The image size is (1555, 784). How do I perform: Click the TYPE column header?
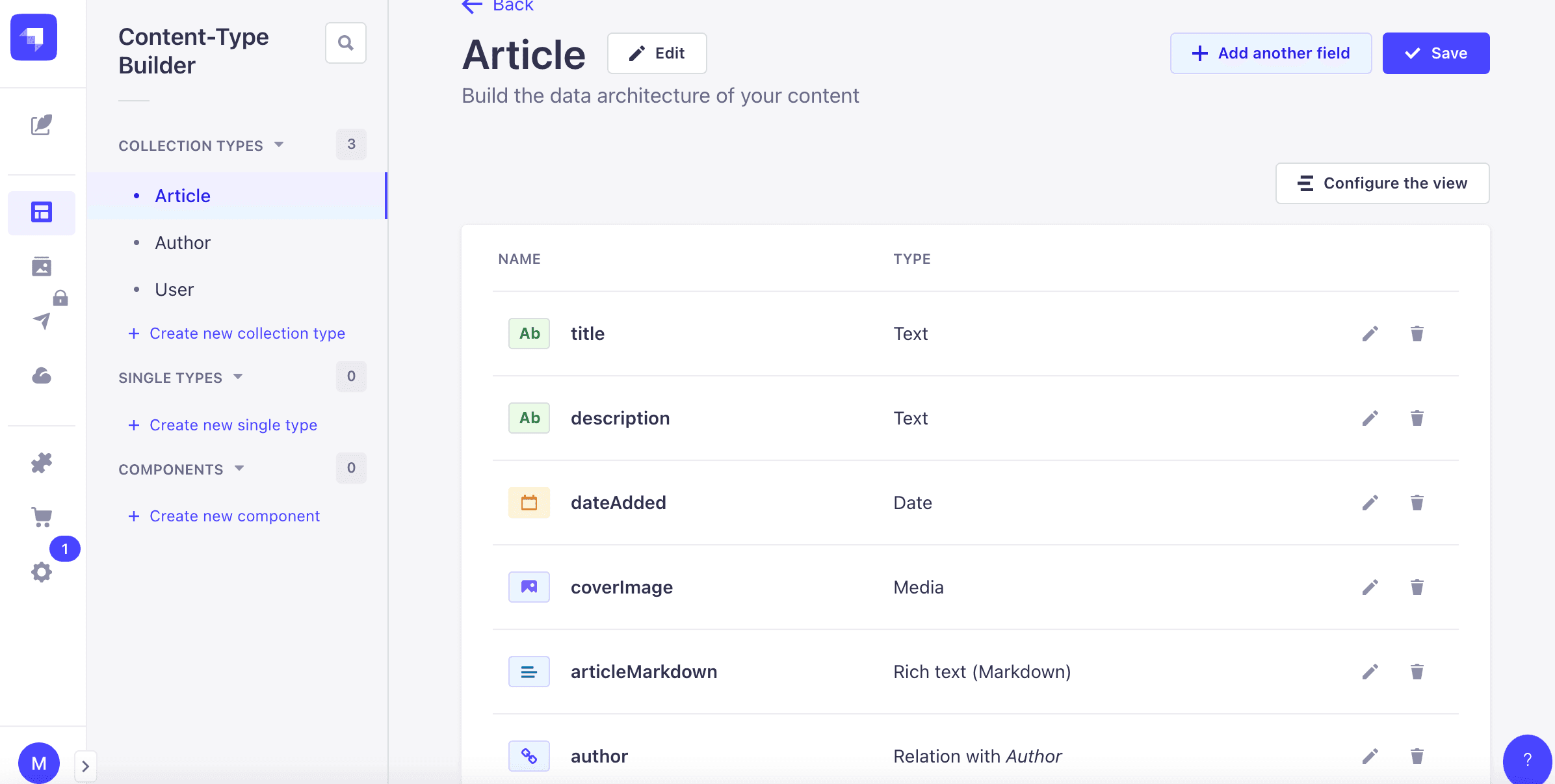pyautogui.click(x=912, y=259)
